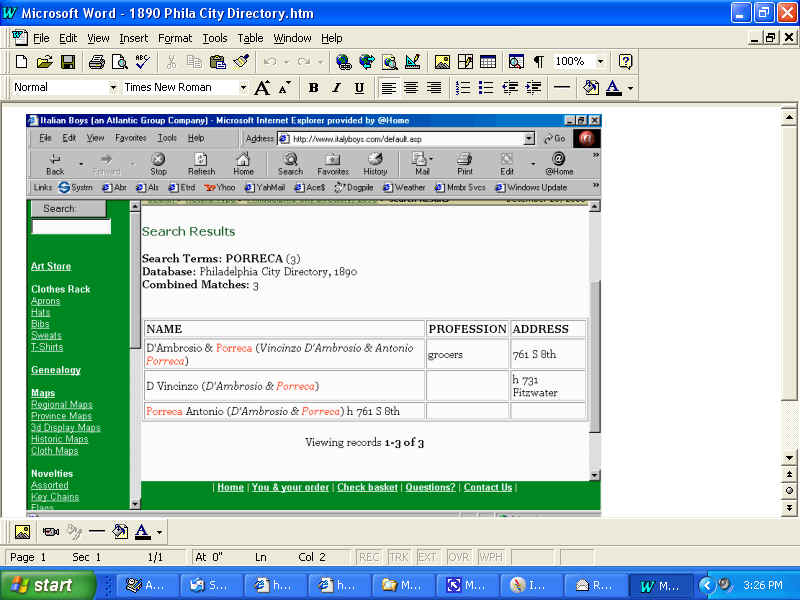Screen dimensions: 800x600
Task: Click the Print icon in toolbar
Action: click(x=97, y=62)
